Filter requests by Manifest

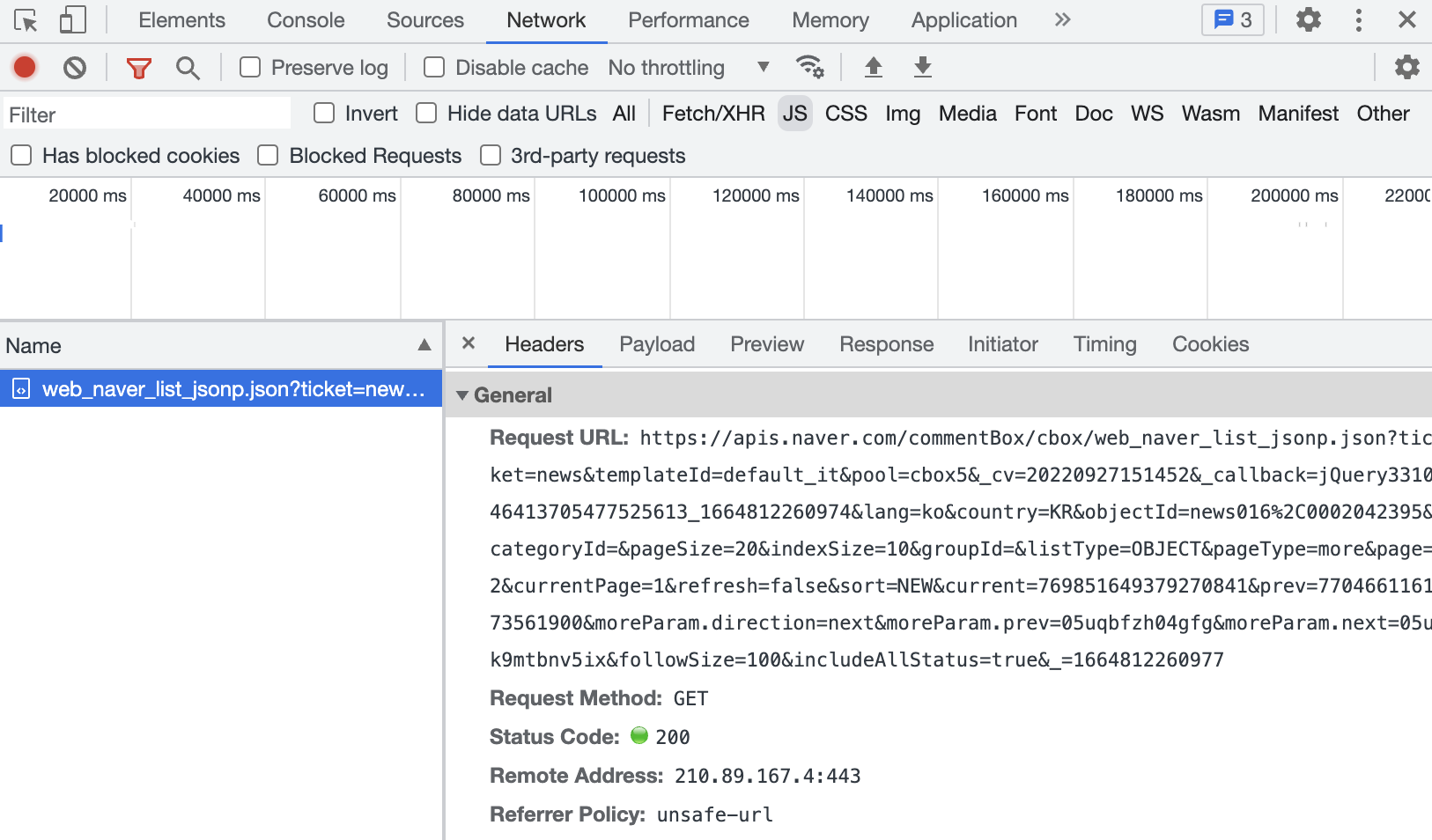[1298, 113]
